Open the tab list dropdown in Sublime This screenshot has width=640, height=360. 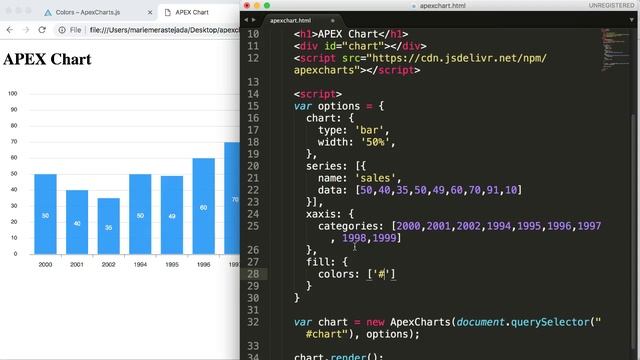pyautogui.click(x=631, y=20)
